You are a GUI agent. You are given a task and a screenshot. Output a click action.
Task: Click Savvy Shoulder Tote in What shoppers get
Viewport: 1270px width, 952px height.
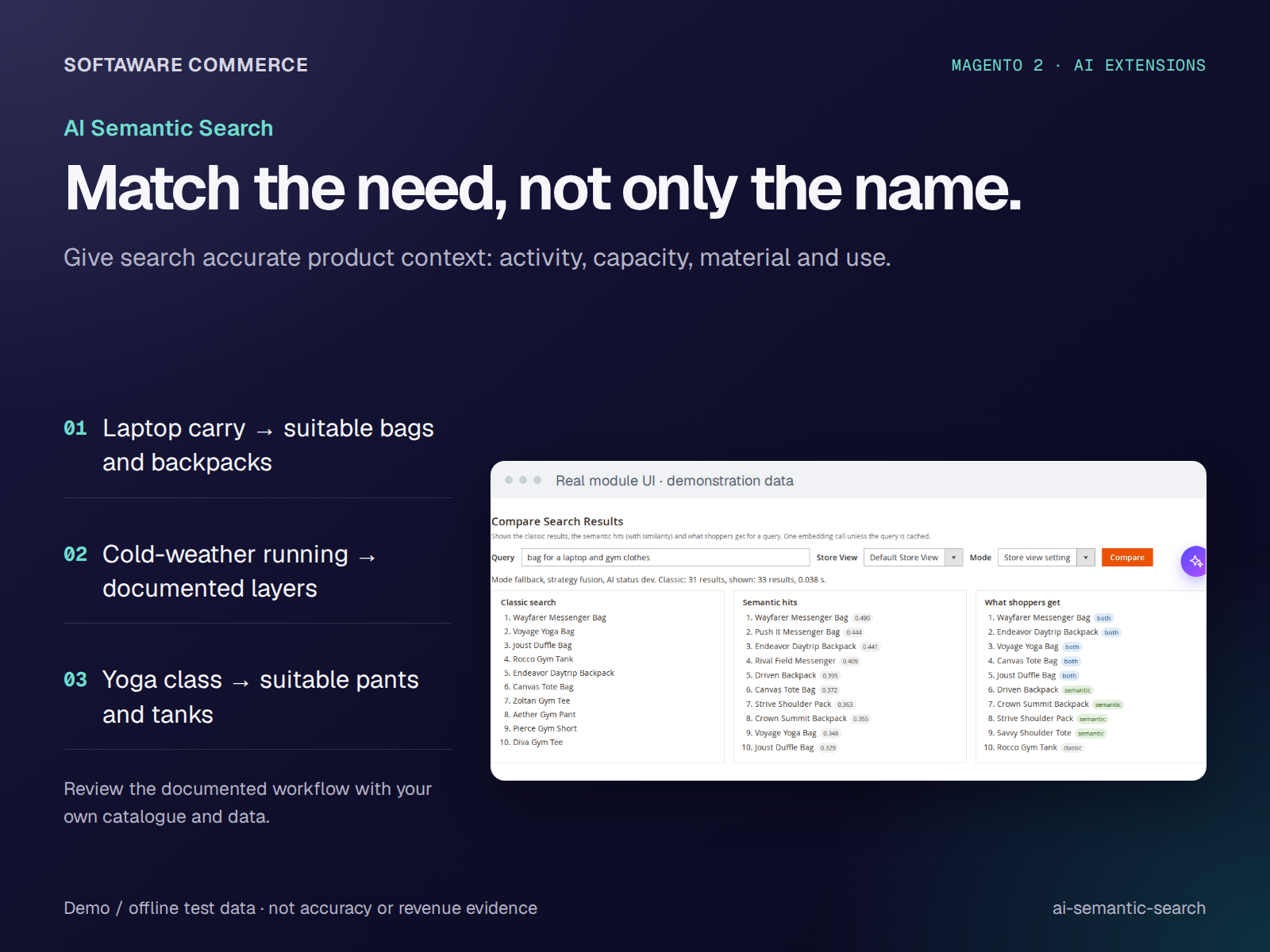click(1033, 733)
